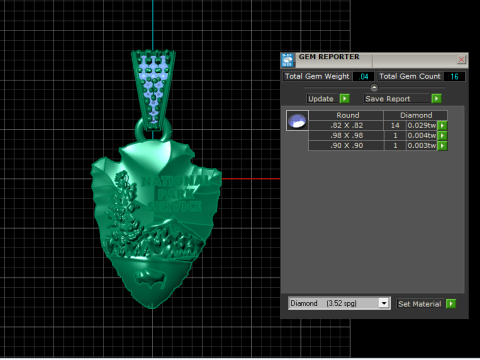The height and width of the screenshot is (360, 480).
Task: Click the green arrow next to Update
Action: pos(344,99)
